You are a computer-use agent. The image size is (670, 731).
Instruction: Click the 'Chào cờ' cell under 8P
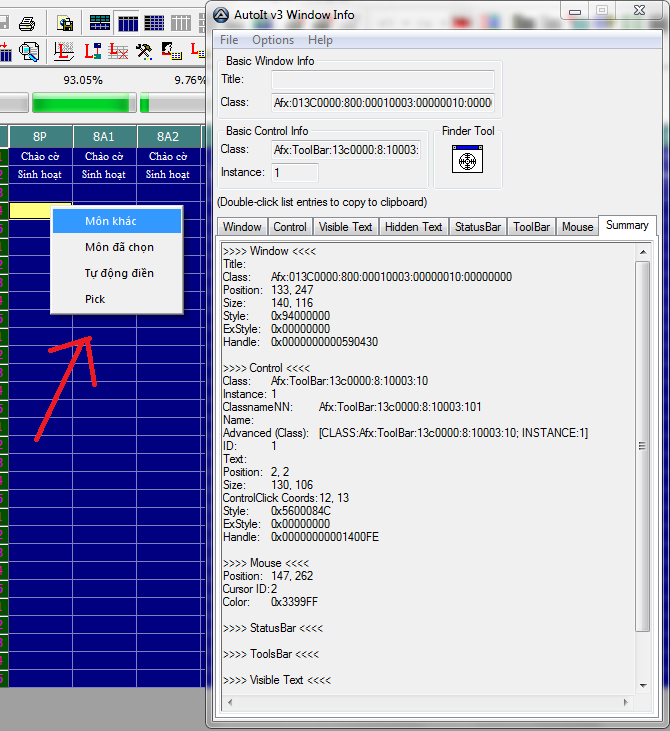[41, 157]
